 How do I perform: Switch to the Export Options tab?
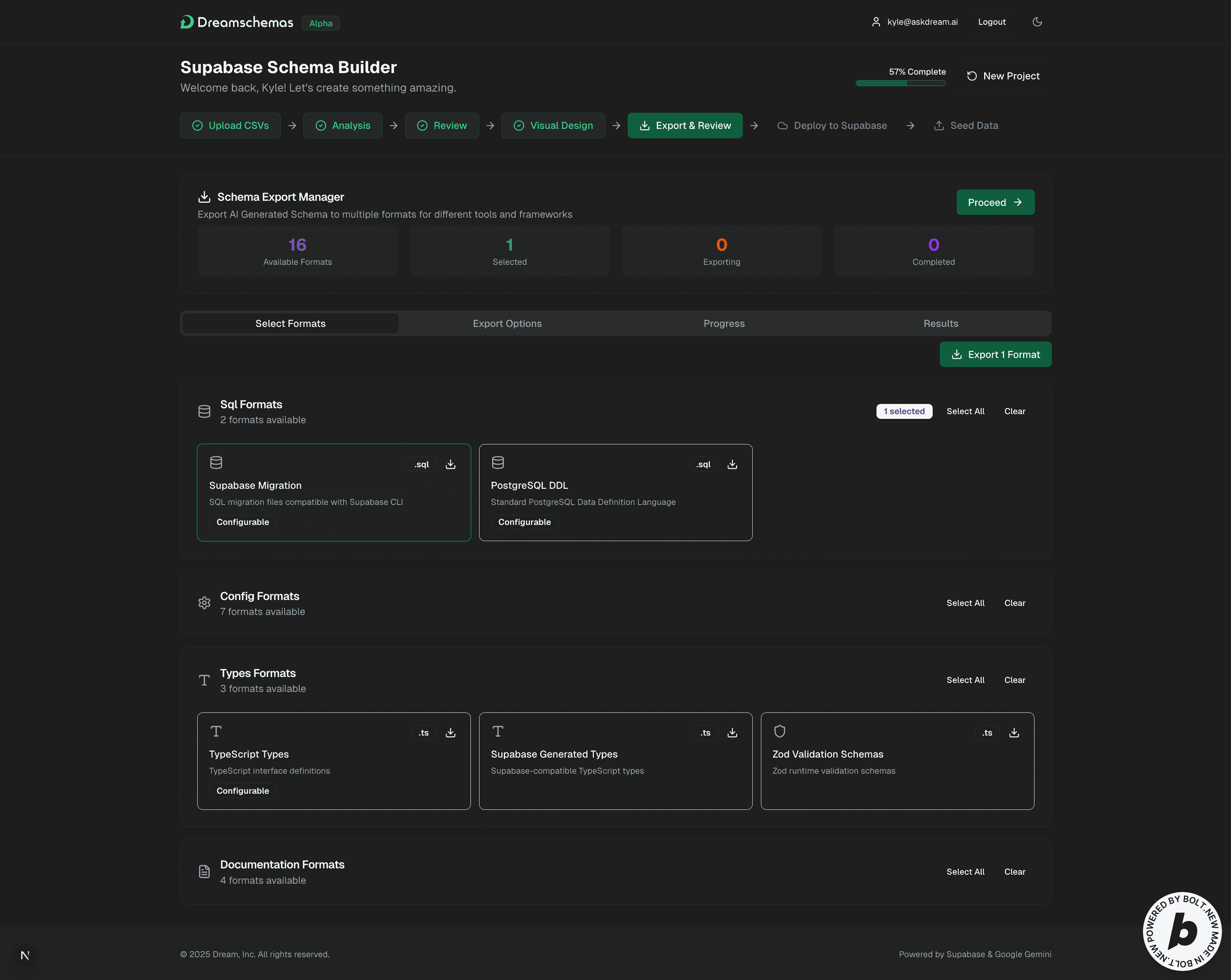507,323
